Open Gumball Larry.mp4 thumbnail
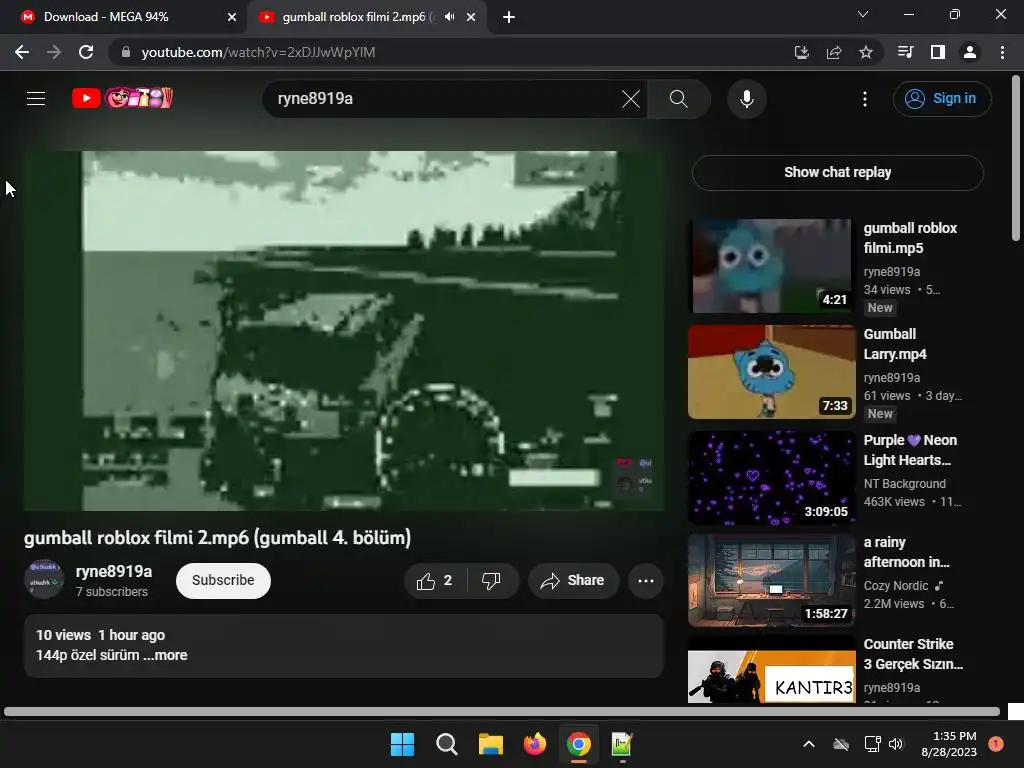Screen dimensions: 1024x768 point(771,372)
